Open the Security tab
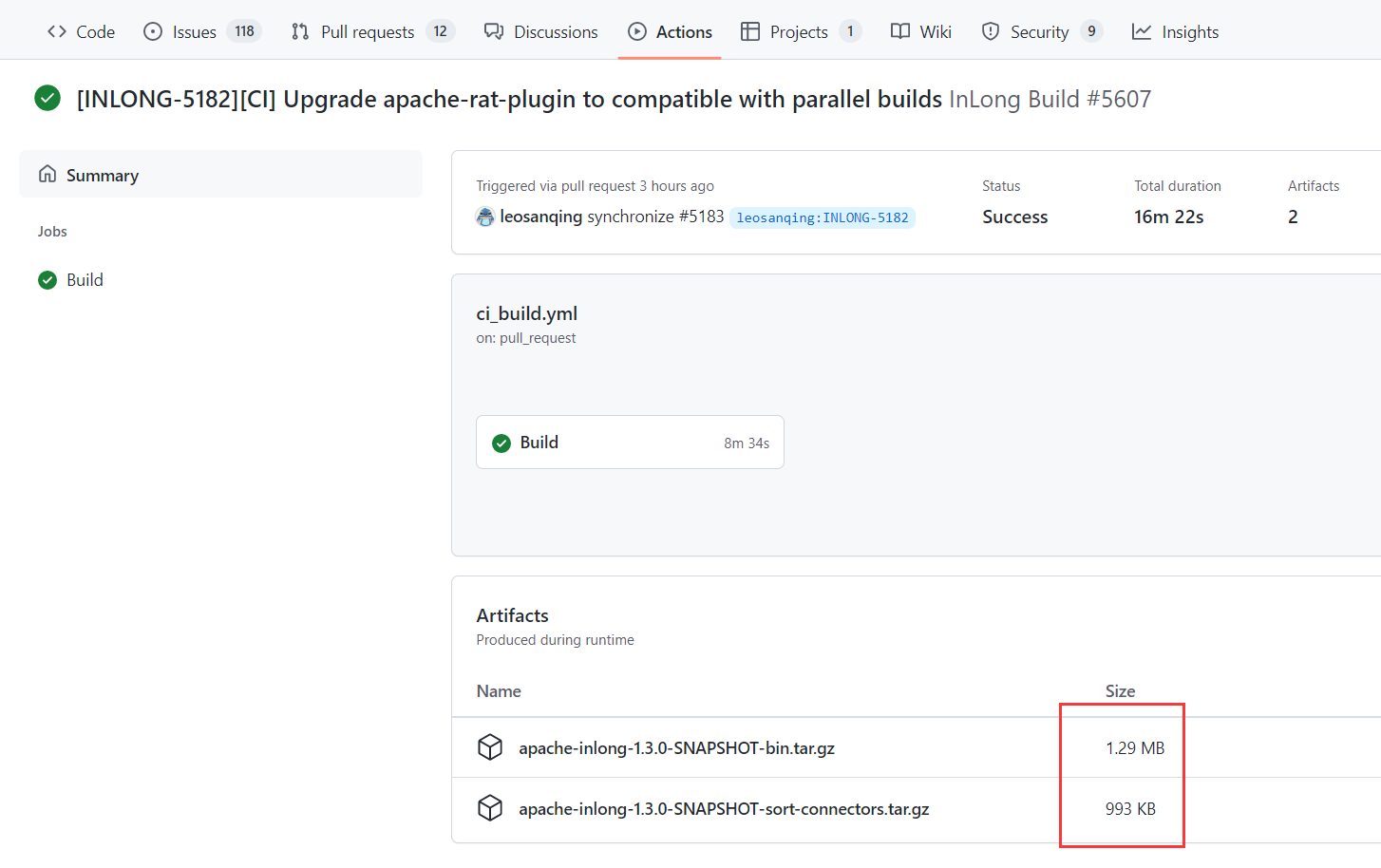 pyautogui.click(x=1041, y=31)
